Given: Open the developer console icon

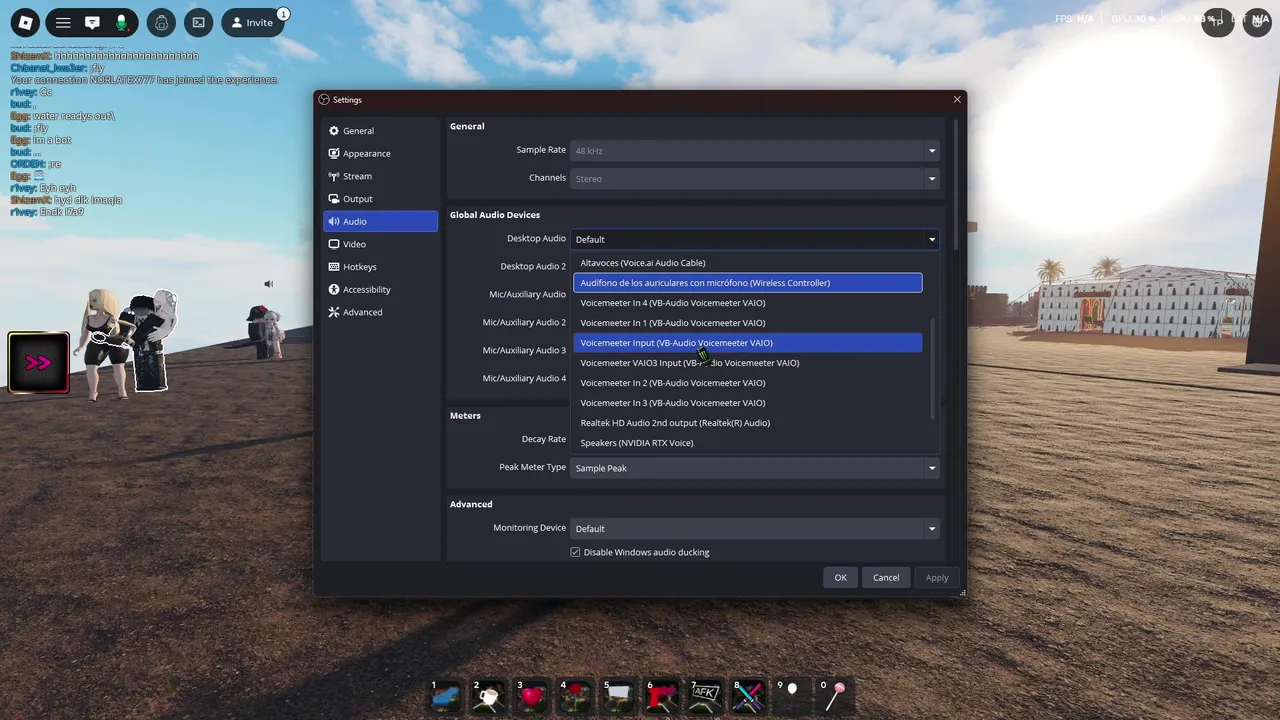Looking at the screenshot, I should coord(199,22).
